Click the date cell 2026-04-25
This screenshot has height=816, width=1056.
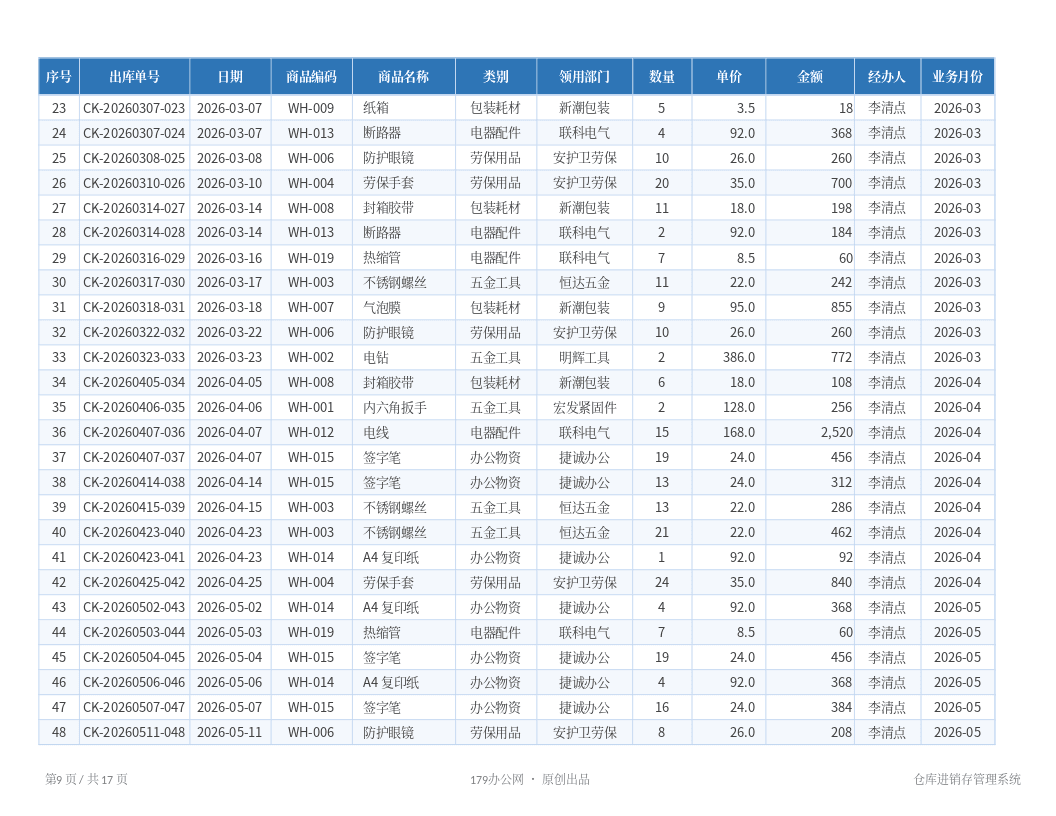click(230, 582)
